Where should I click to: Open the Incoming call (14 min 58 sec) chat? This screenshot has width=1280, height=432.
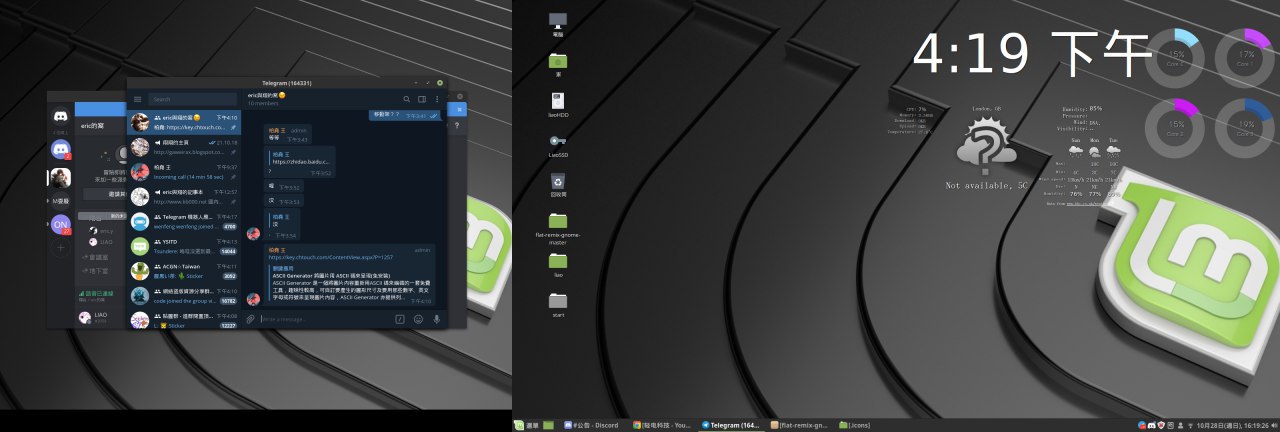point(184,171)
